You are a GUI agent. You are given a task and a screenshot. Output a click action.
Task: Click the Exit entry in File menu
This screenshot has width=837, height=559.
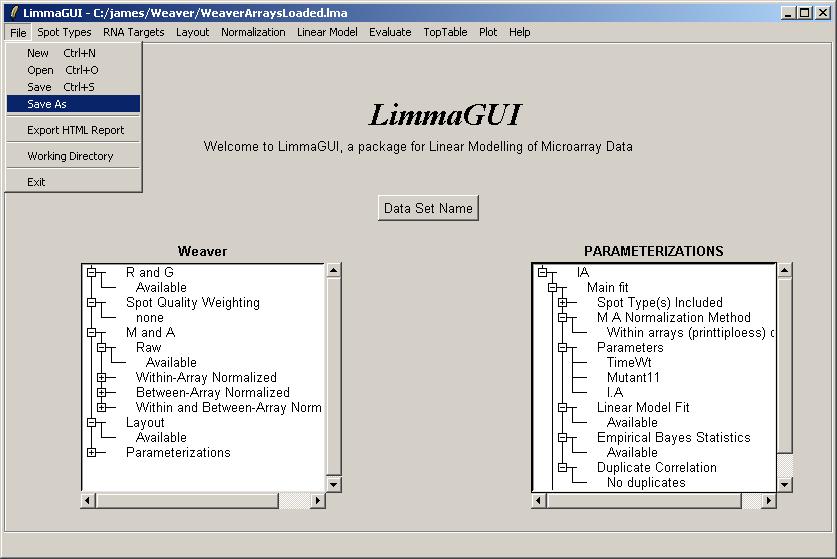(37, 182)
